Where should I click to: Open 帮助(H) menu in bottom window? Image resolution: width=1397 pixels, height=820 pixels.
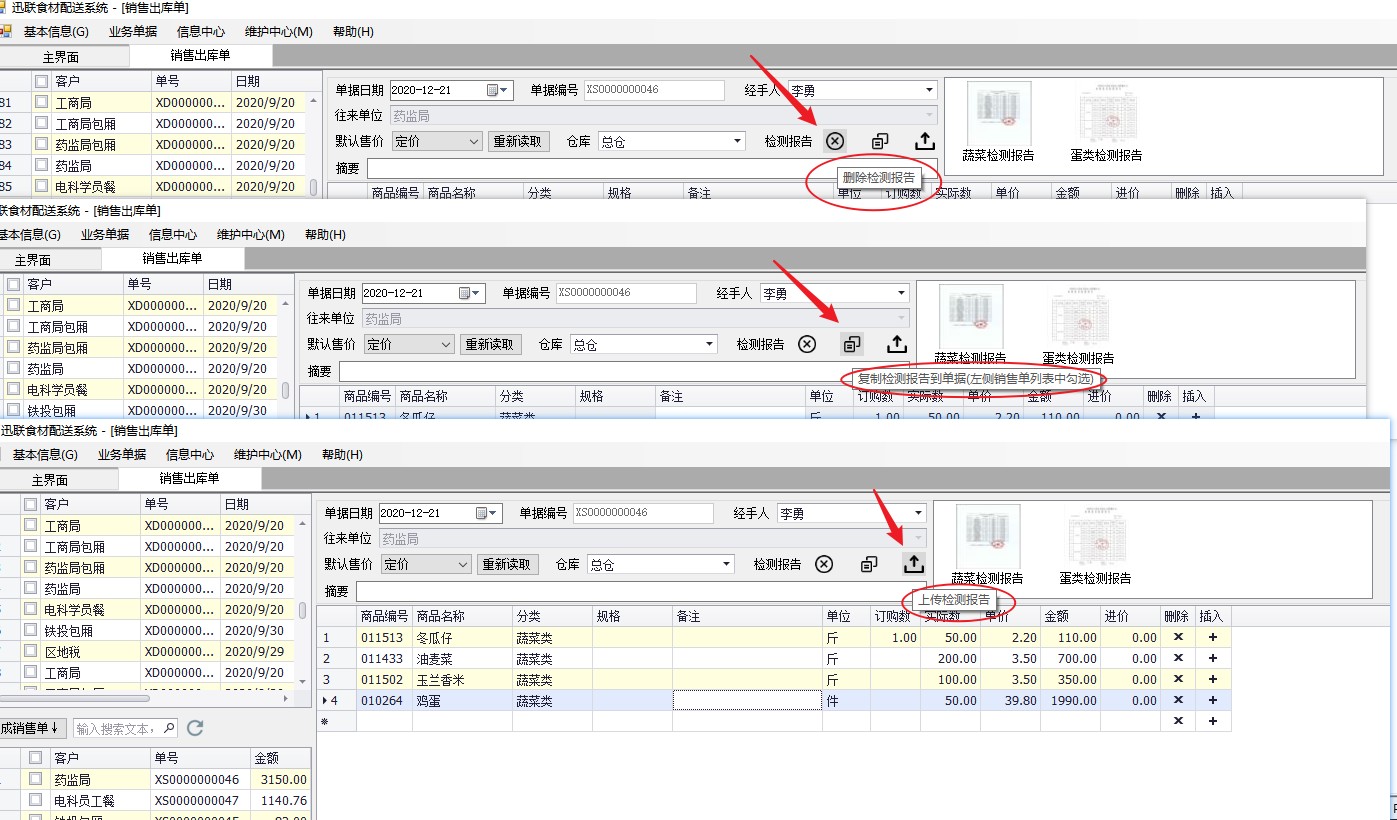tap(342, 454)
